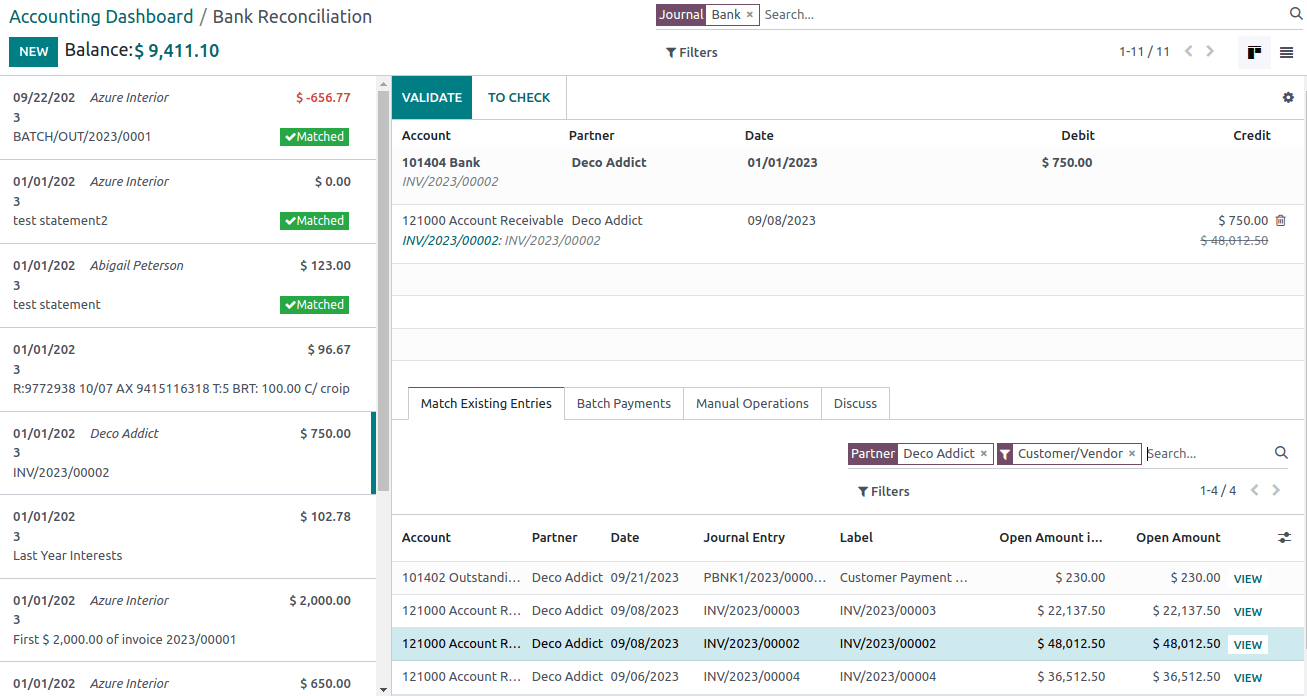Switch to kanban view layout
Screen dimensions: 1307x696
click(x=1253, y=52)
